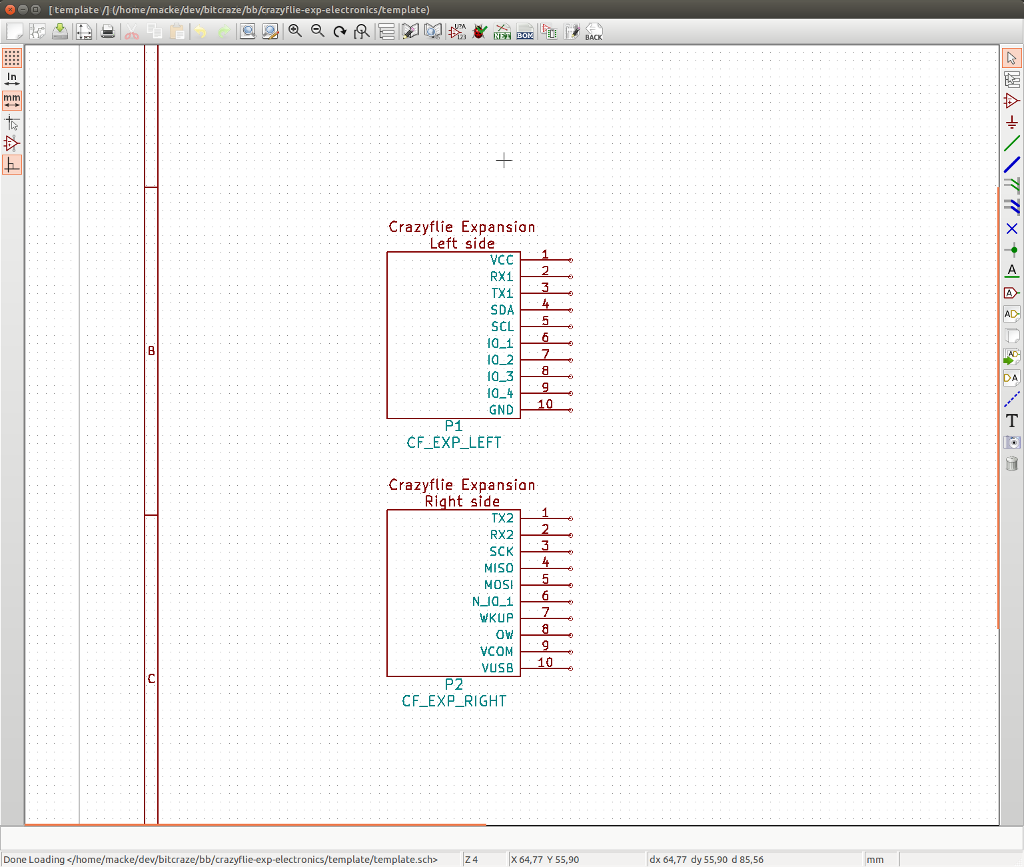Click the P2 CF_EXP_RIGHT component

[x=453, y=593]
